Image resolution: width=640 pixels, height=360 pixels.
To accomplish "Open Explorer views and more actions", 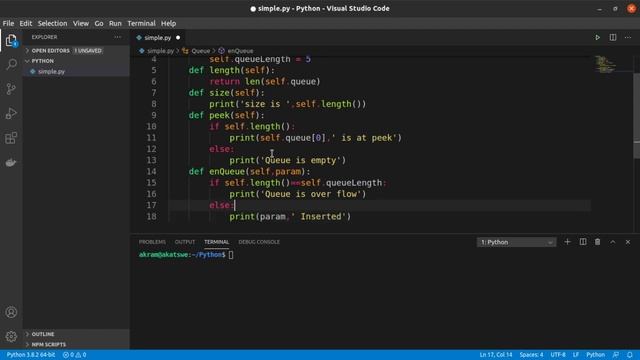I will point(118,37).
